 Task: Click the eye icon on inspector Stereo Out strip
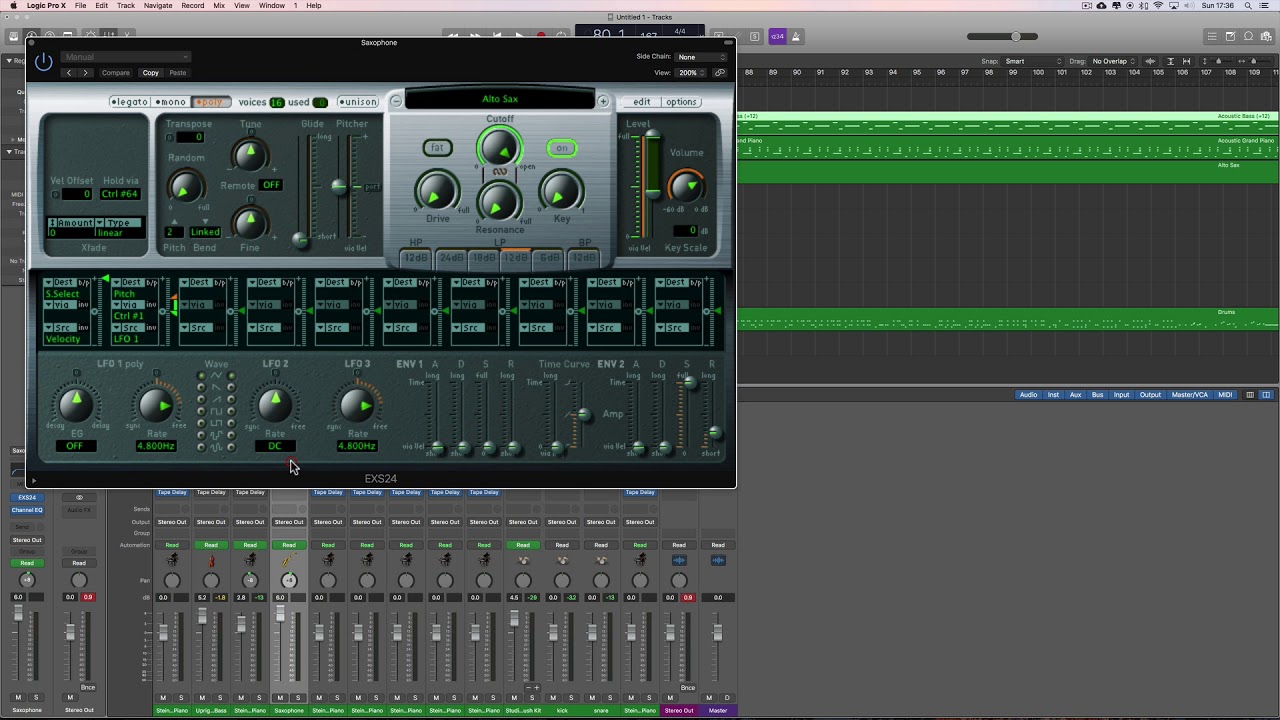79,497
